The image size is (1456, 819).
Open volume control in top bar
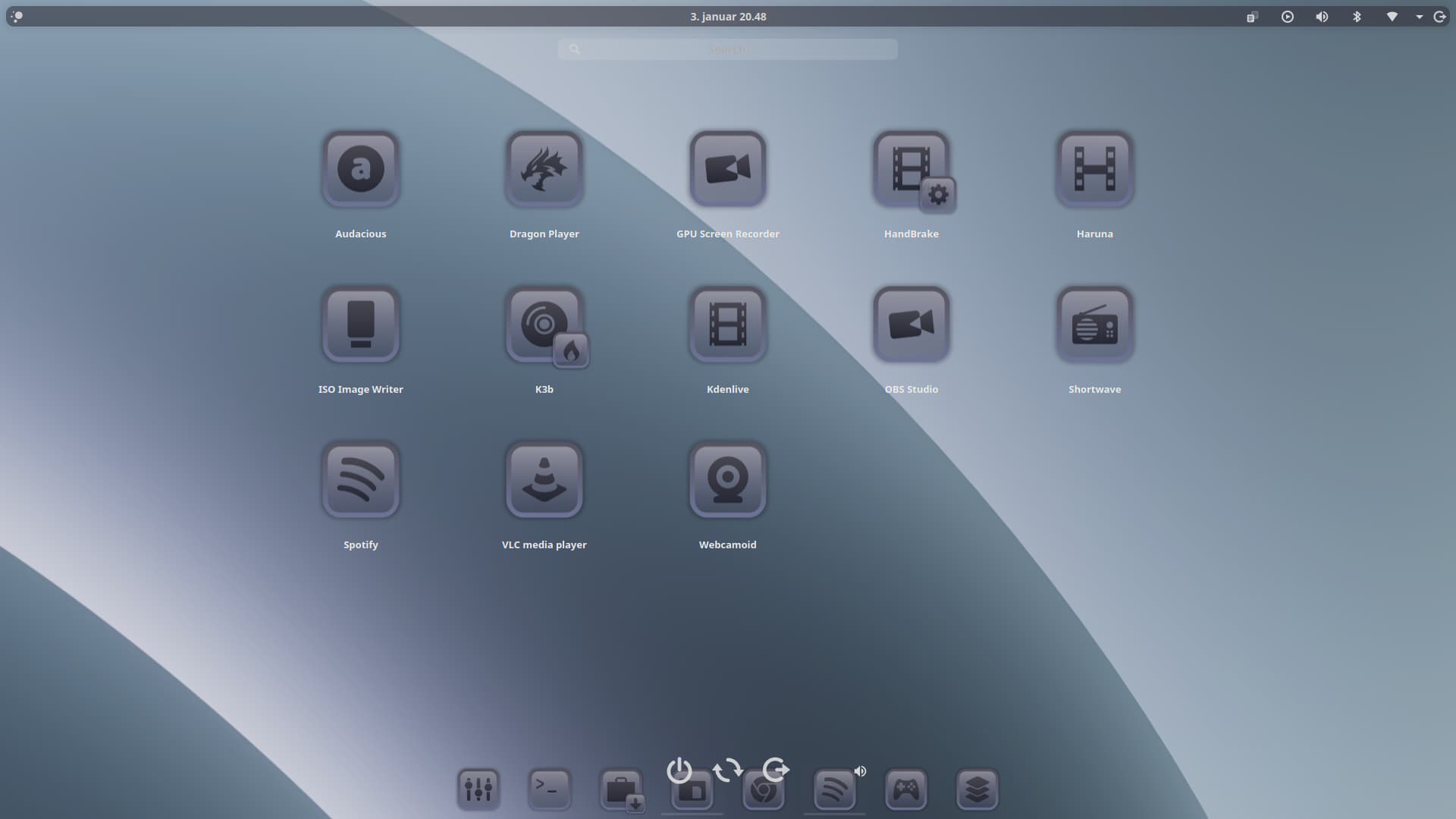click(1322, 17)
